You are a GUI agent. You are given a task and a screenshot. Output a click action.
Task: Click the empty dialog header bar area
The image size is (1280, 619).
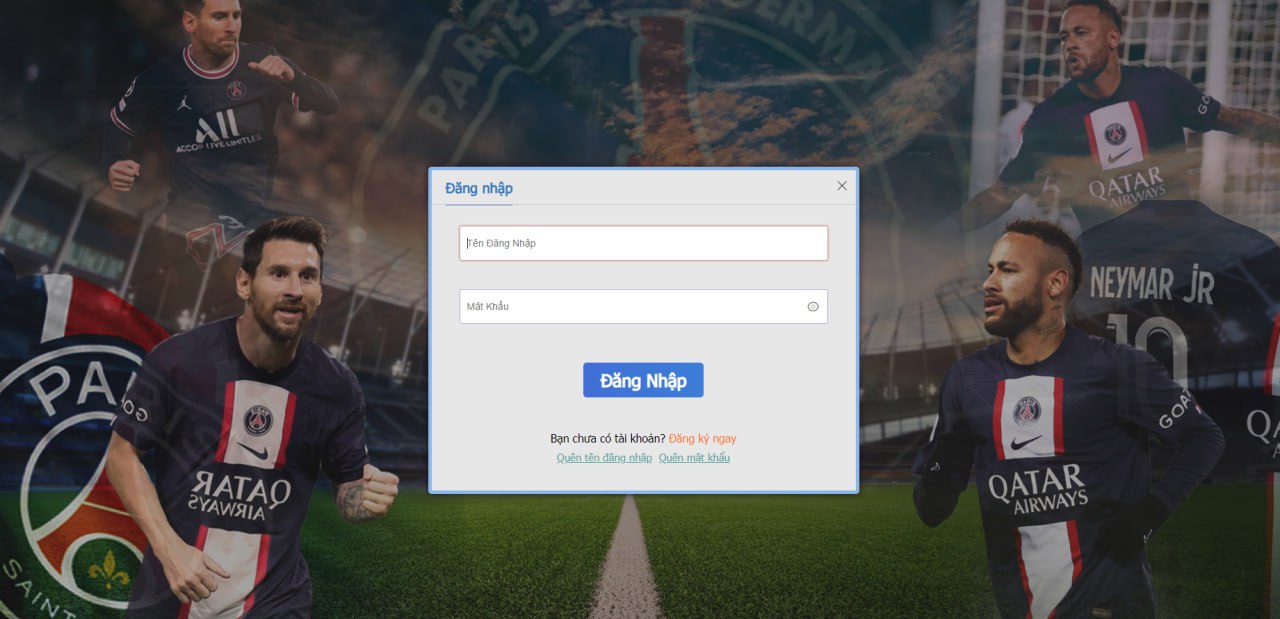click(x=673, y=187)
